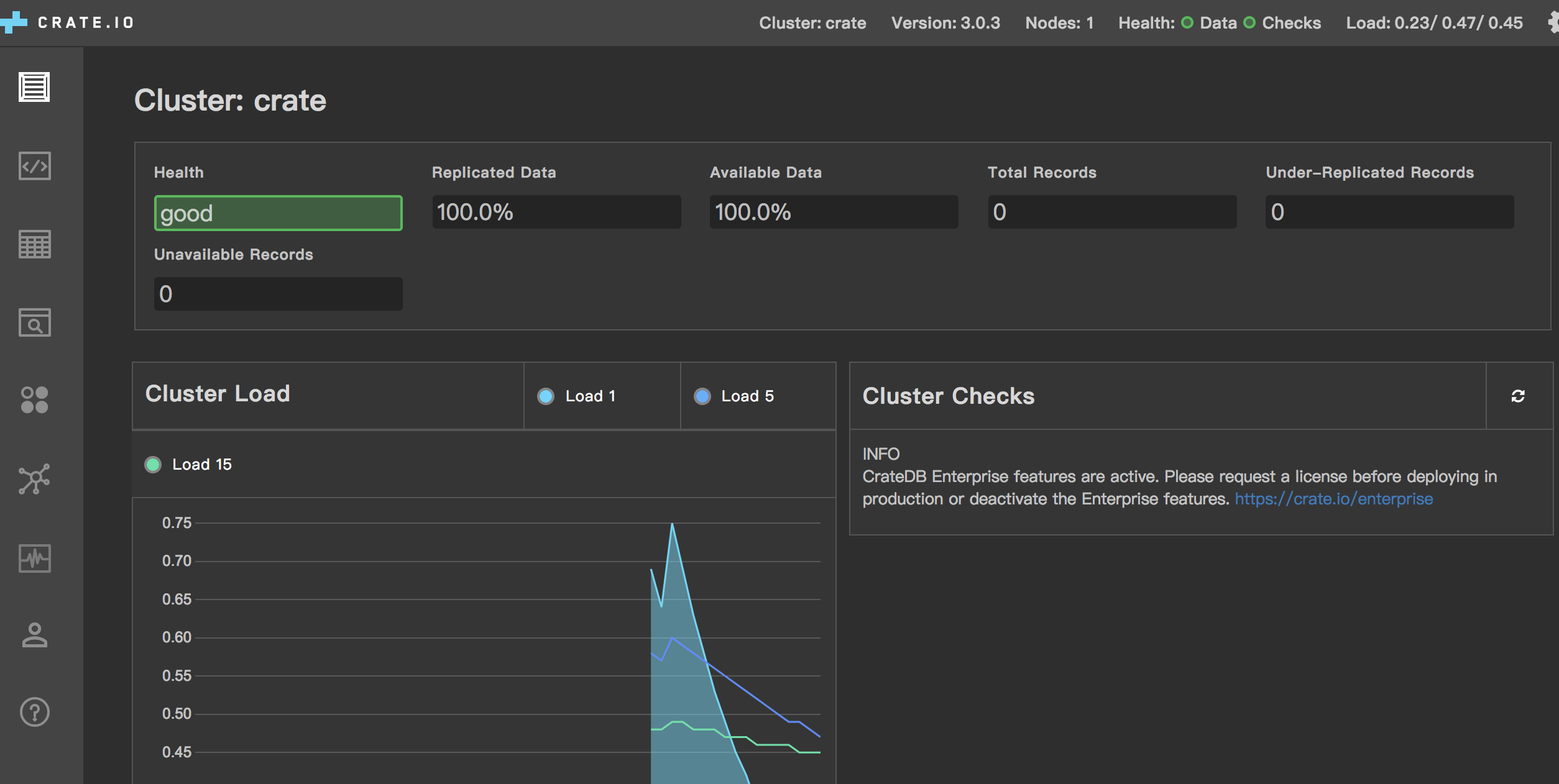Click the Cluster Load heading

pyautogui.click(x=218, y=393)
